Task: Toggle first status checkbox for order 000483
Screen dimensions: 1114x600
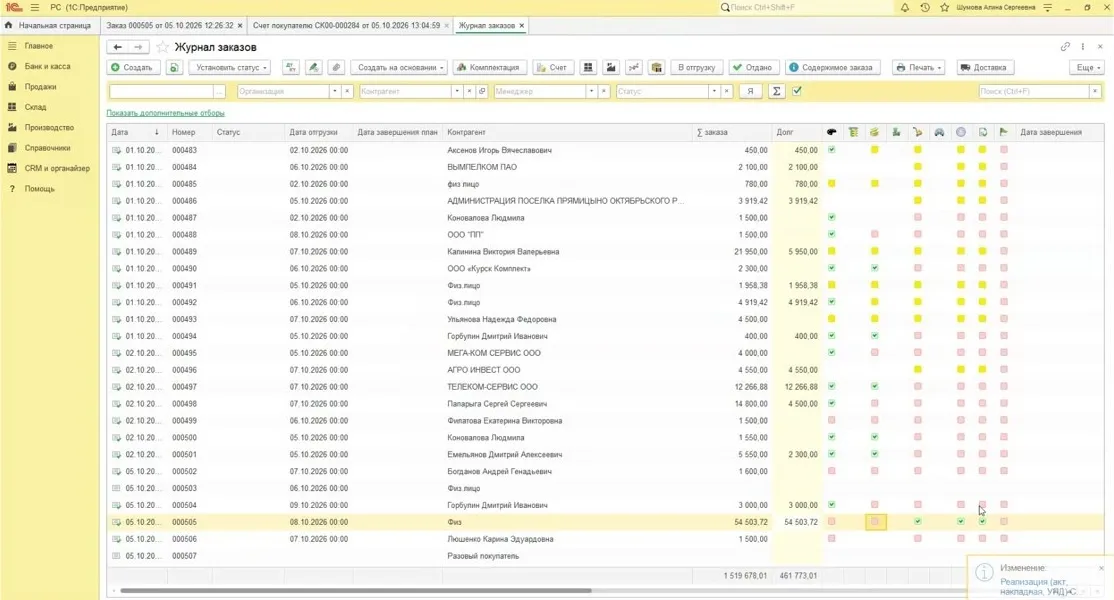Action: (831, 150)
